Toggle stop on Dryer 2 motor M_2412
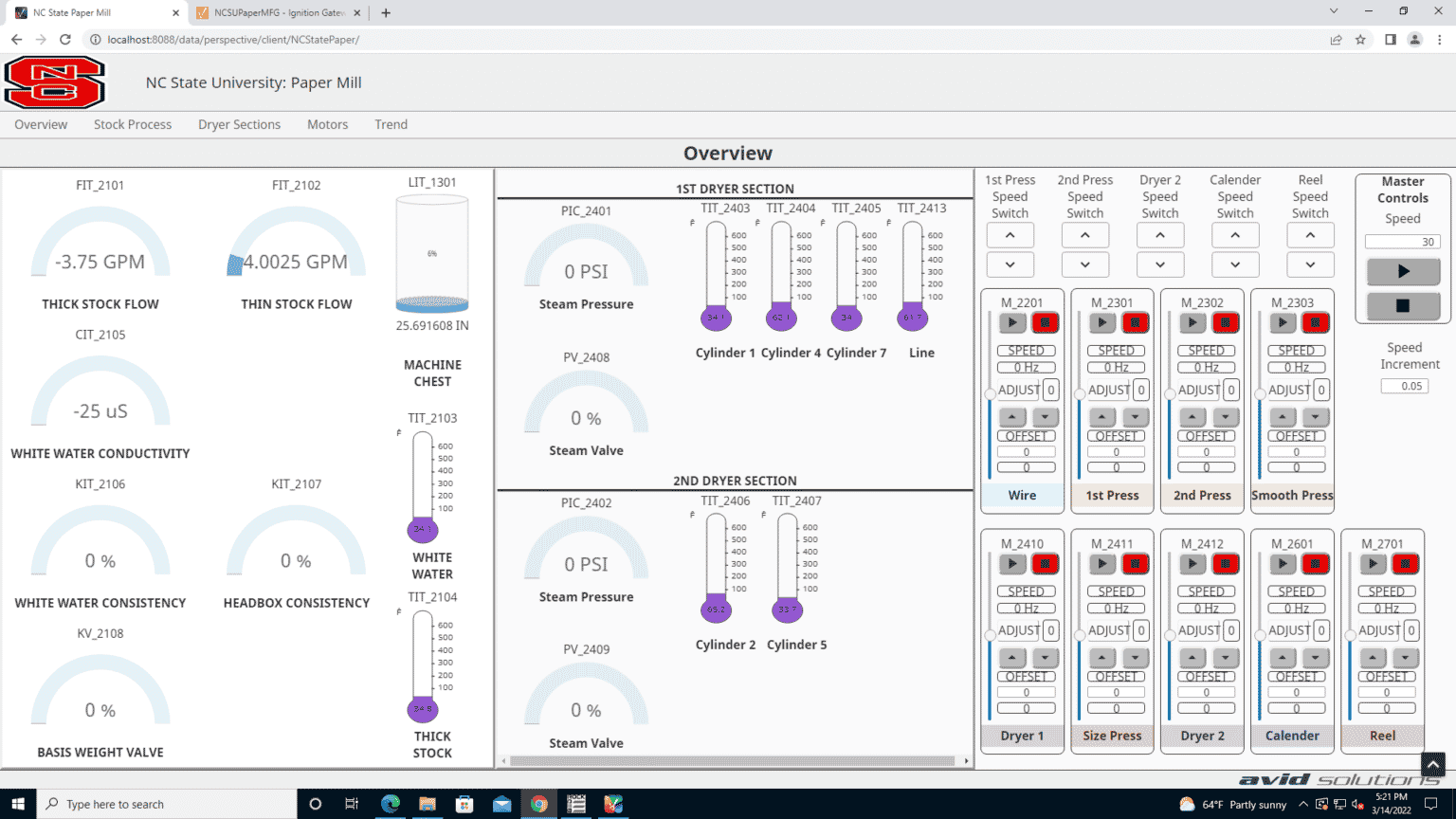 pos(1226,563)
